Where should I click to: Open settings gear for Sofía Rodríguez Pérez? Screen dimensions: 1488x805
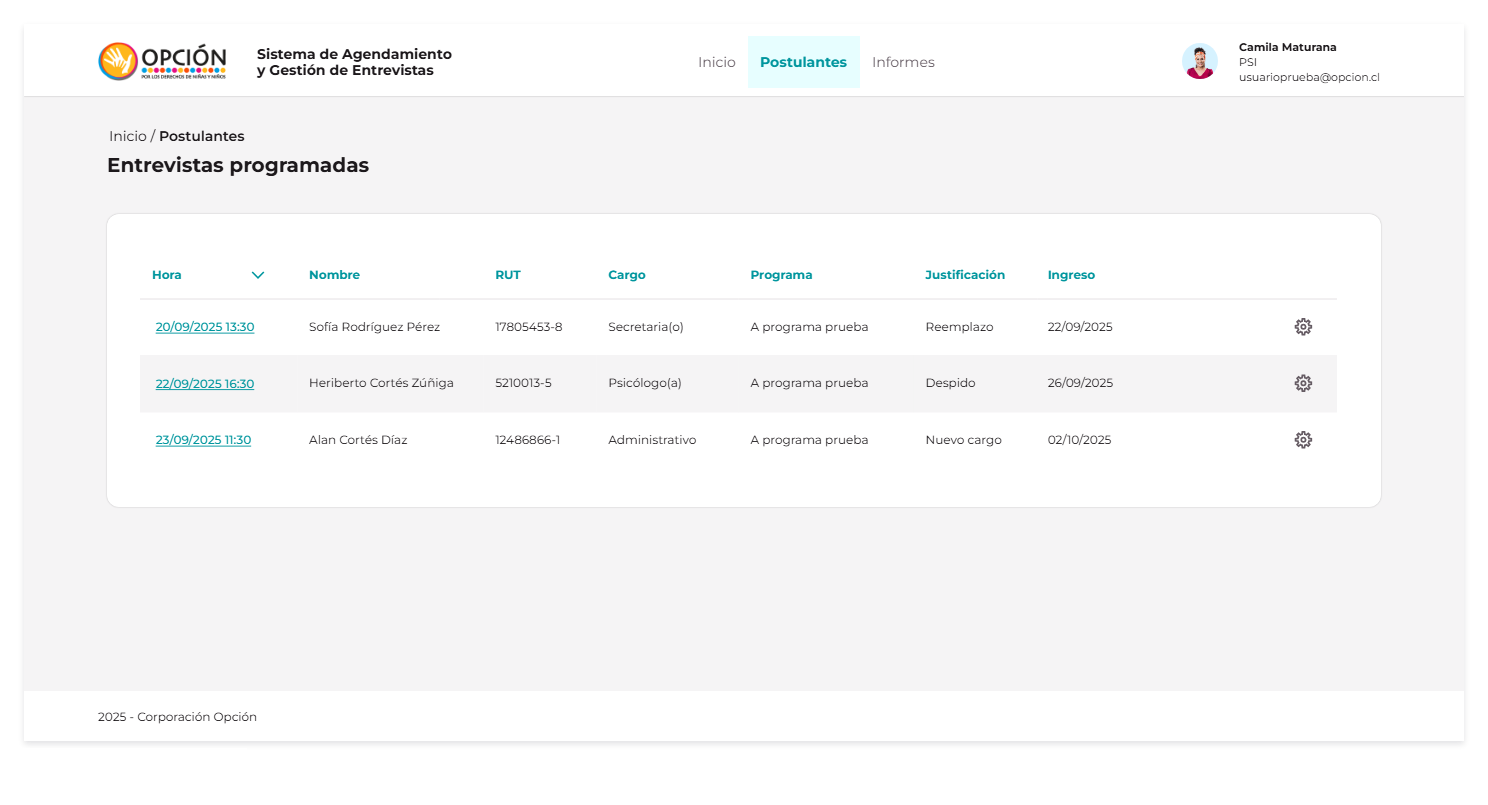1303,327
